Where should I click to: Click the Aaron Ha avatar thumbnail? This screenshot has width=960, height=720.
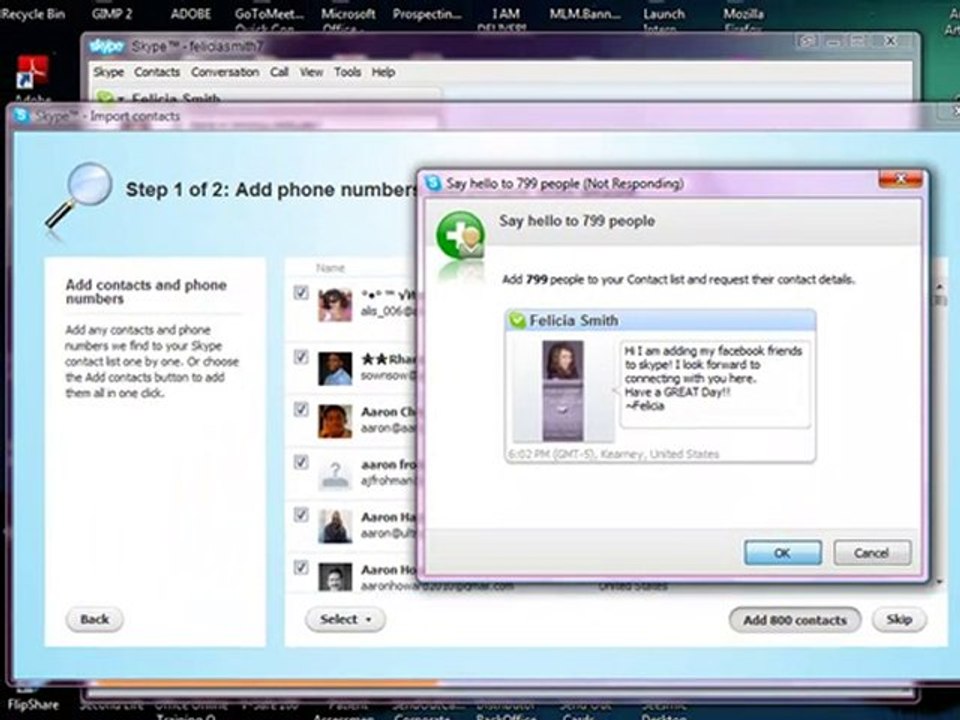tap(335, 527)
